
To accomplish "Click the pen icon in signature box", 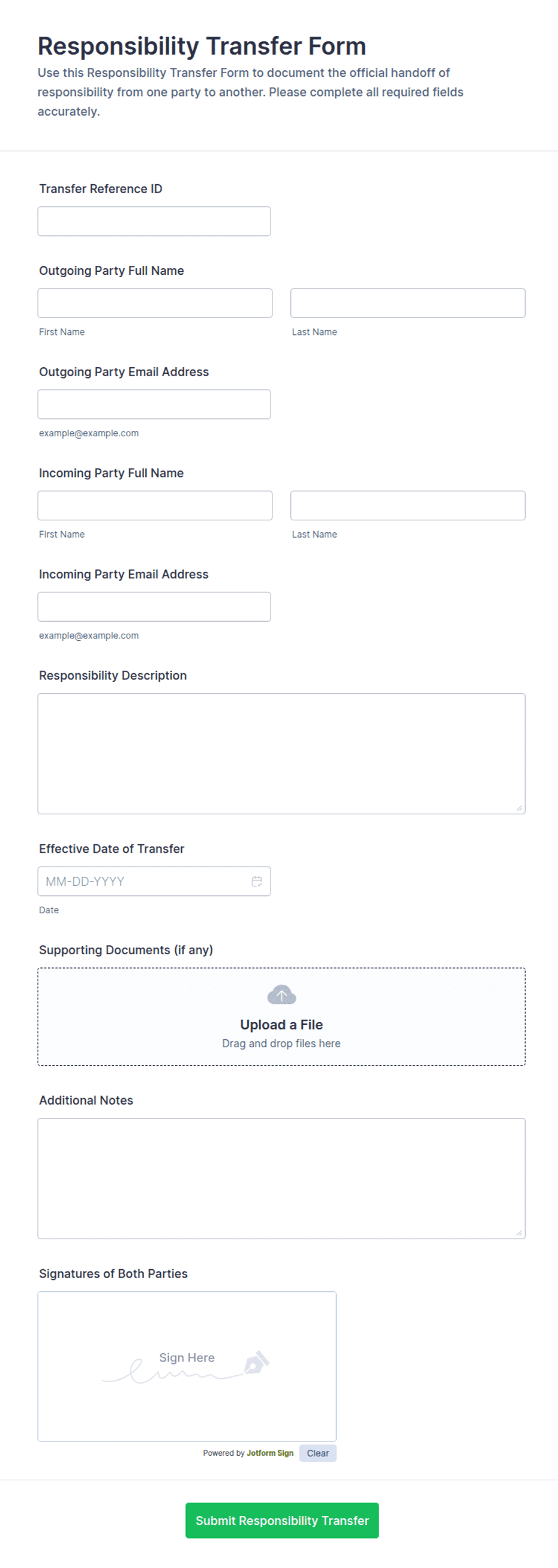I will pyautogui.click(x=257, y=1362).
